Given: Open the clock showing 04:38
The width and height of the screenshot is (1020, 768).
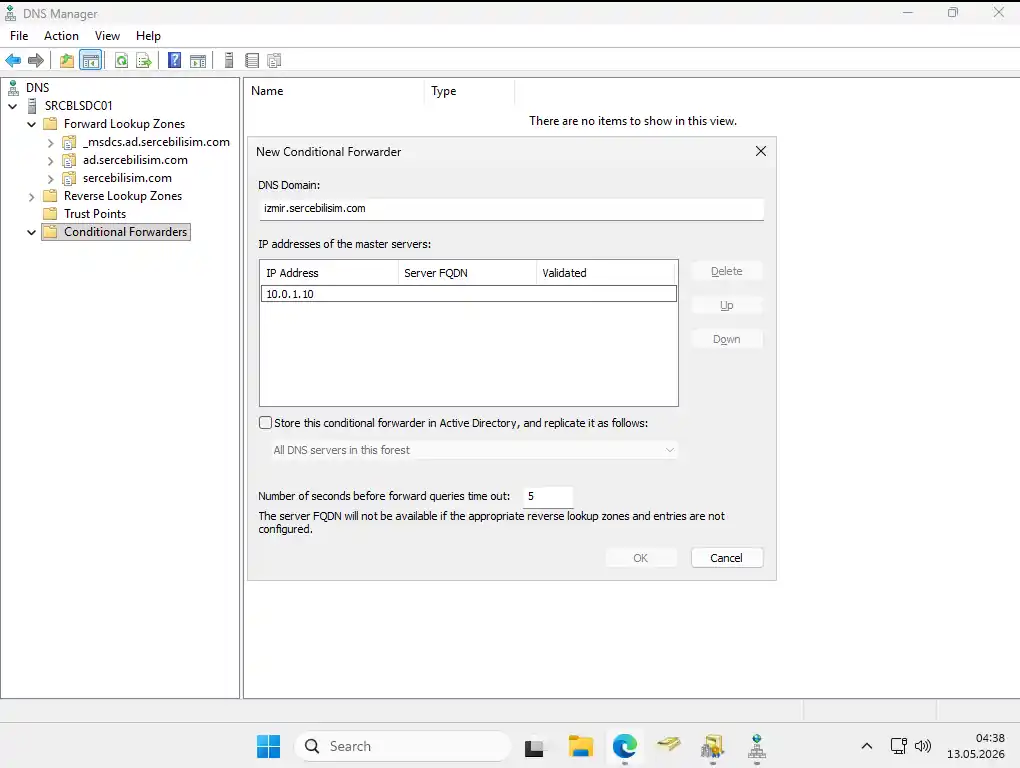Looking at the screenshot, I should click(976, 746).
